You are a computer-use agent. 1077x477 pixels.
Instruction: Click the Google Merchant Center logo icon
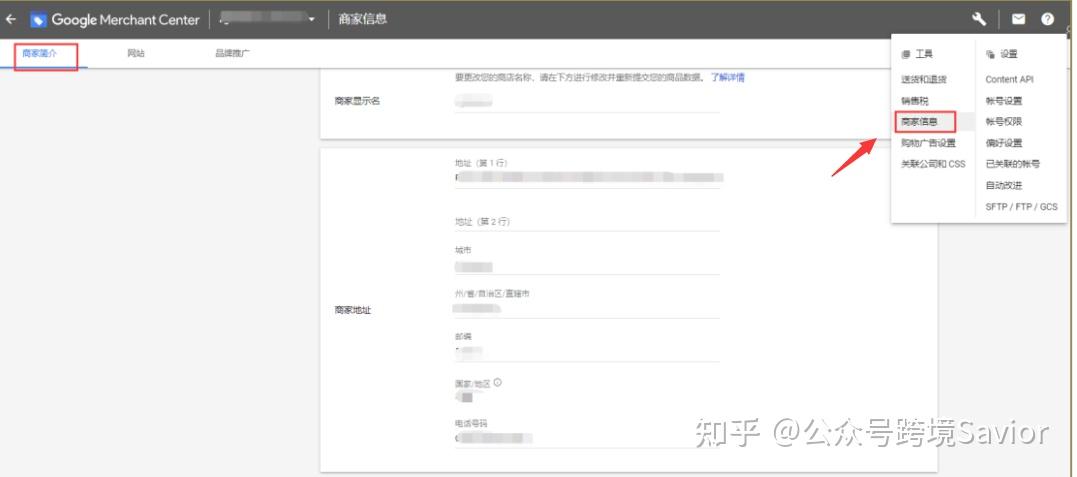point(38,19)
